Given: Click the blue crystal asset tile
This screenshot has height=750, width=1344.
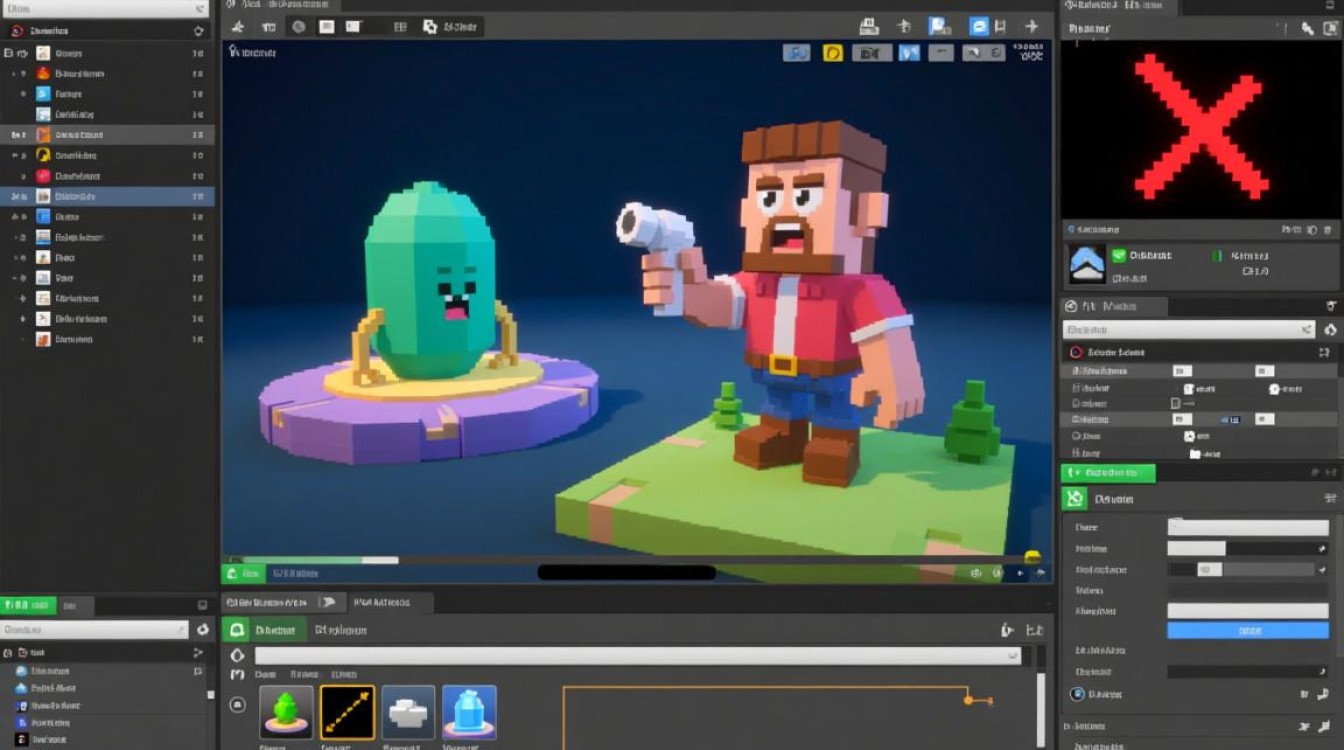Looking at the screenshot, I should [x=469, y=712].
